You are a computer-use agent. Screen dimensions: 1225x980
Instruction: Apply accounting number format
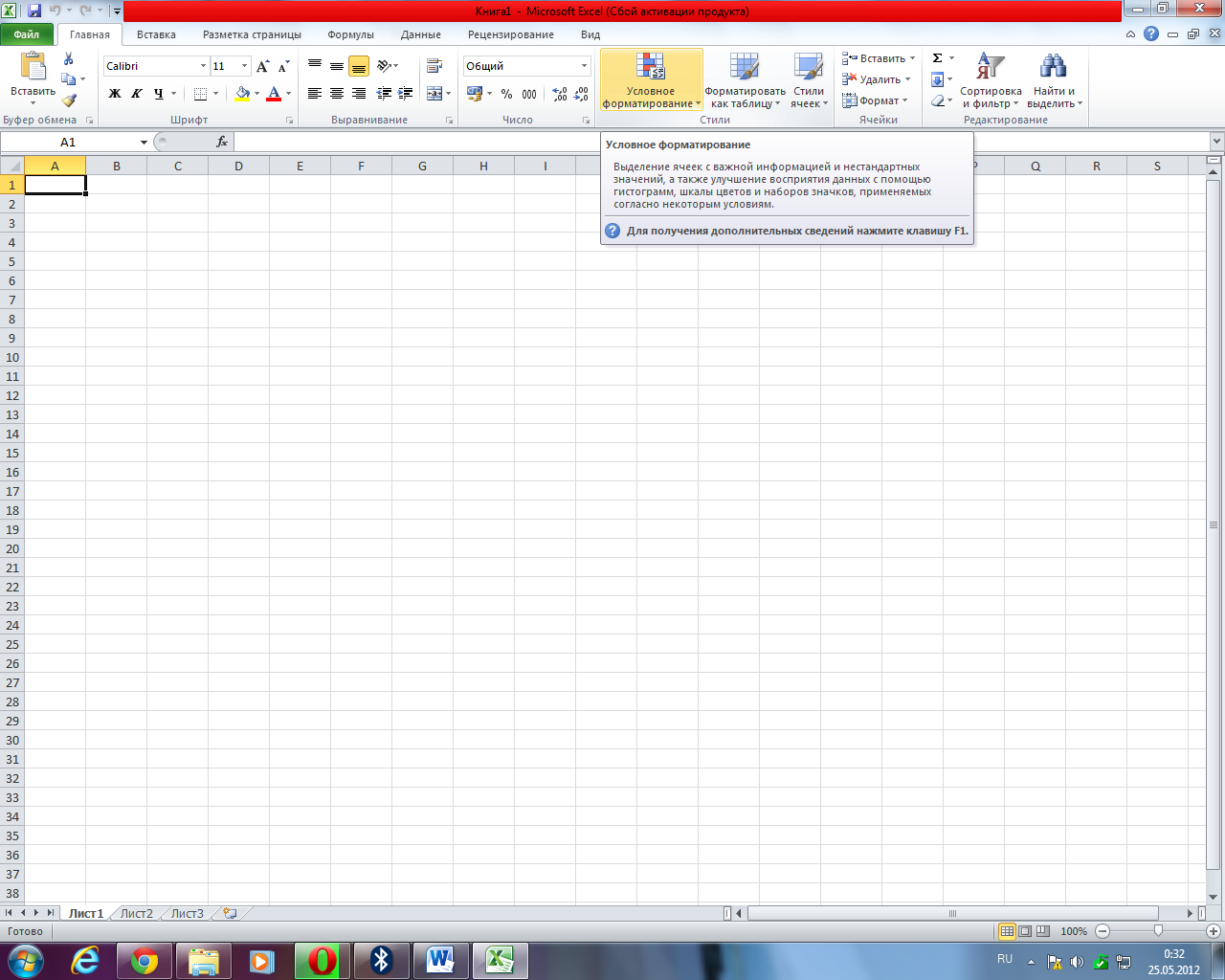[x=475, y=94]
